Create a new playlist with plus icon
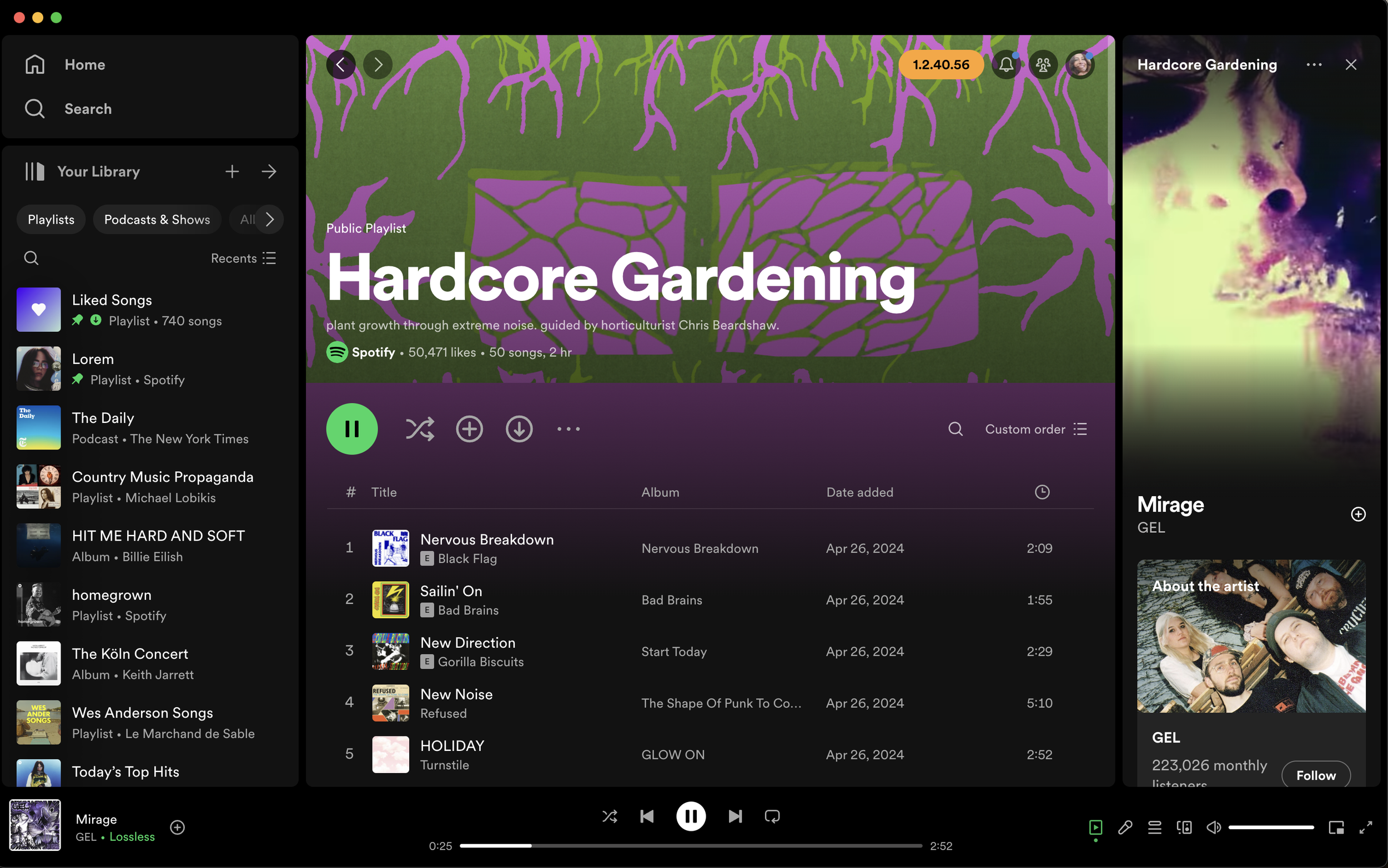Viewport: 1388px width, 868px height. [232, 171]
